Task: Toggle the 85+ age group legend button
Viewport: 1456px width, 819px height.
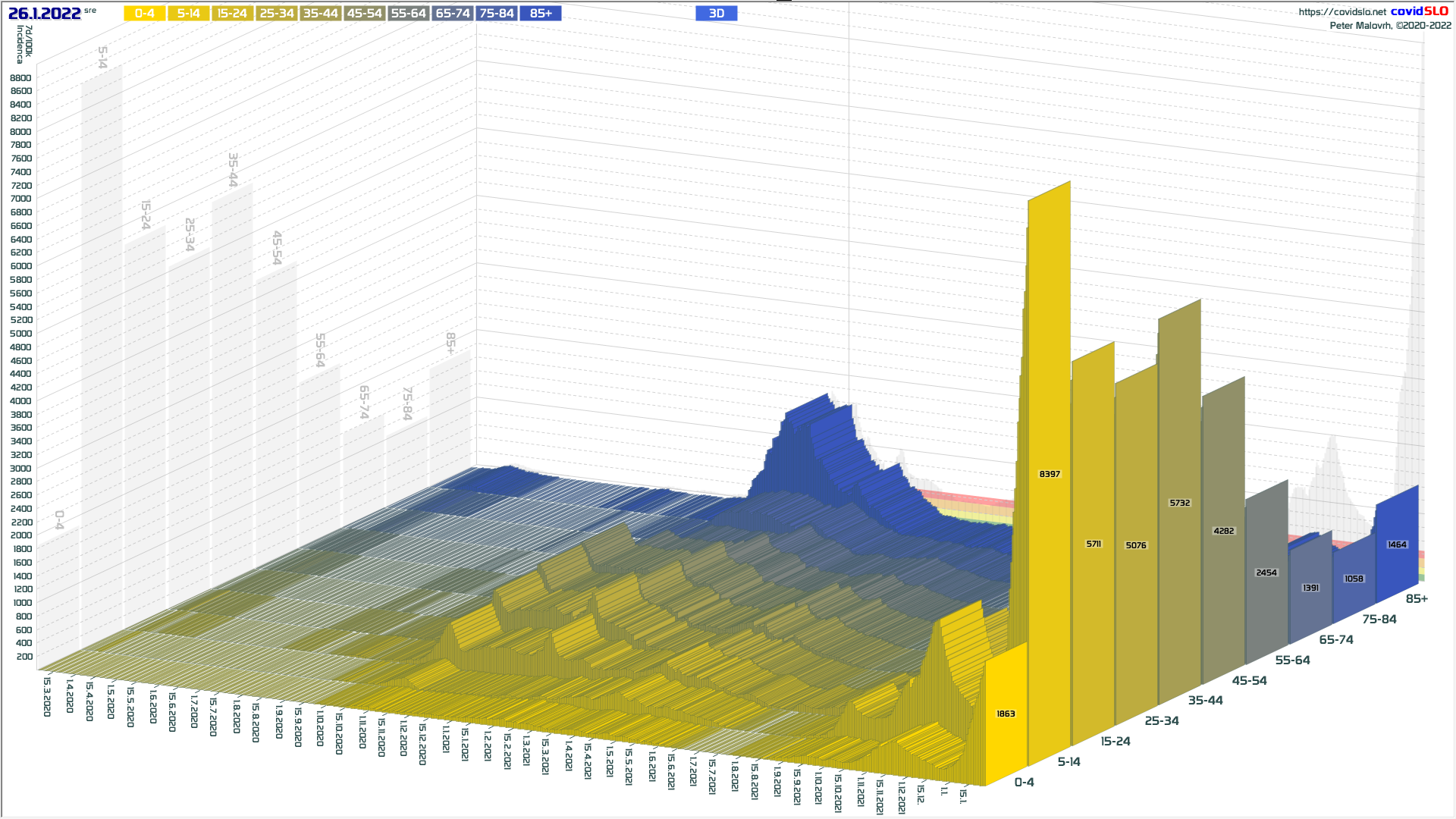Action: click(x=541, y=14)
